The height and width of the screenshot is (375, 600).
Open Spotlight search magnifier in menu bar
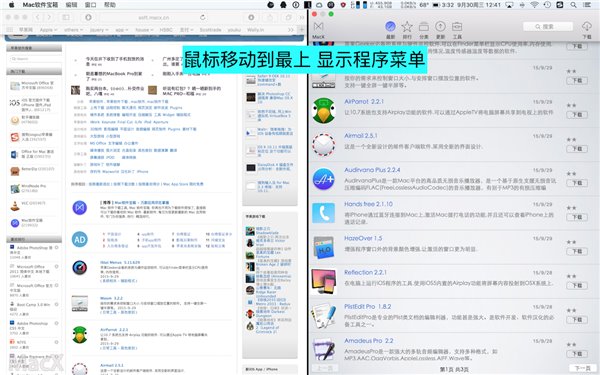(x=573, y=5)
